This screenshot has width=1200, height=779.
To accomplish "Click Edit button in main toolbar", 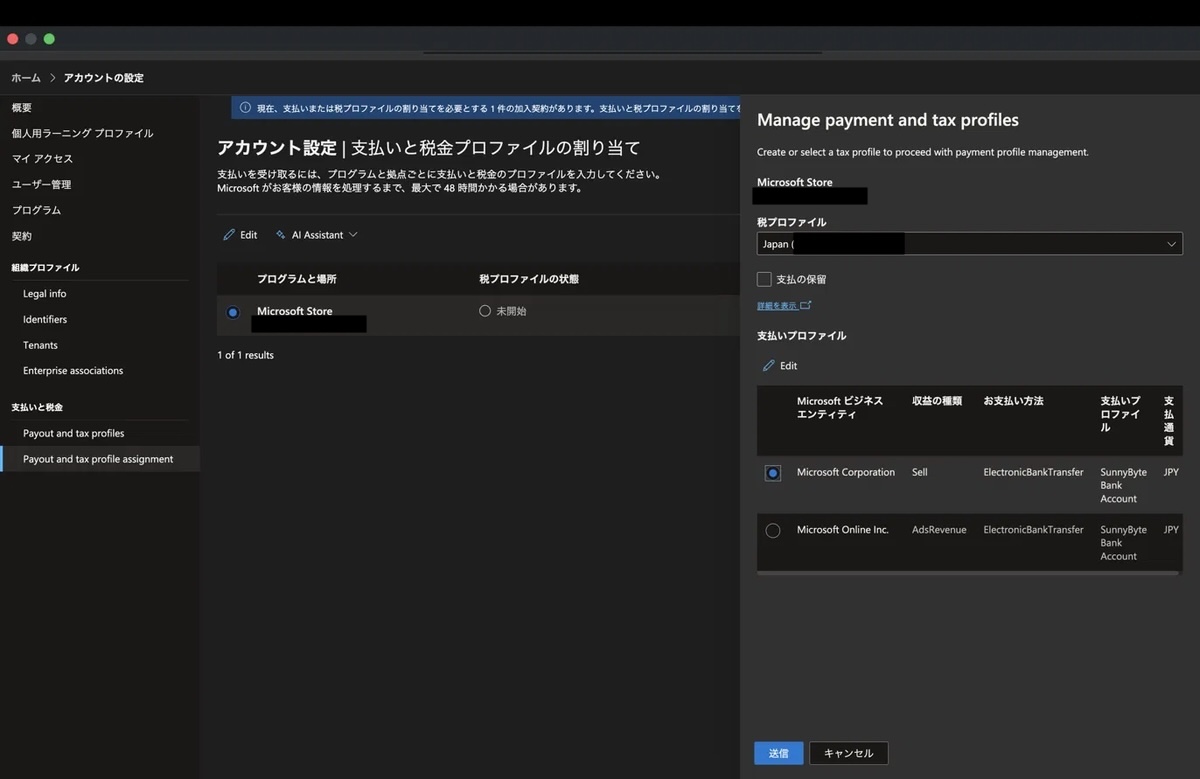I will click(240, 235).
